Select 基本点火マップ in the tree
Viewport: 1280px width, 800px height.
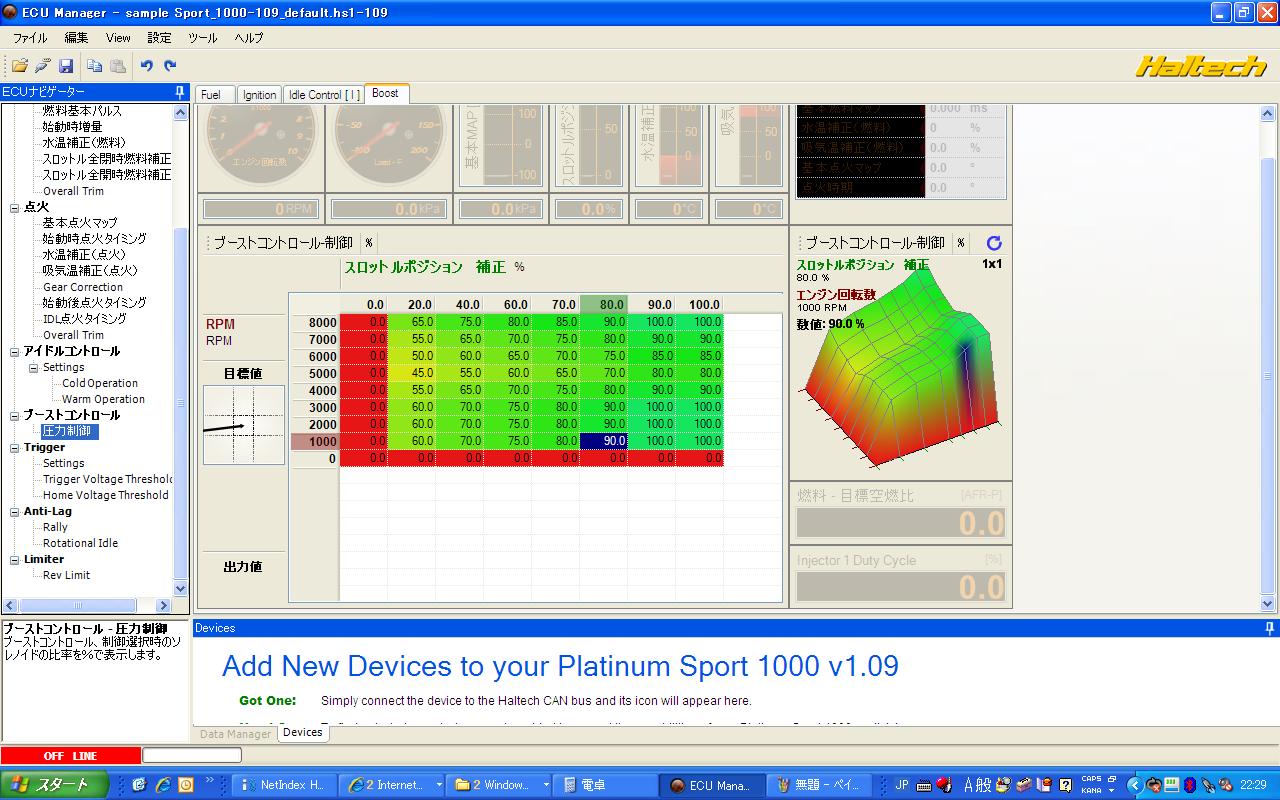pyautogui.click(x=80, y=223)
